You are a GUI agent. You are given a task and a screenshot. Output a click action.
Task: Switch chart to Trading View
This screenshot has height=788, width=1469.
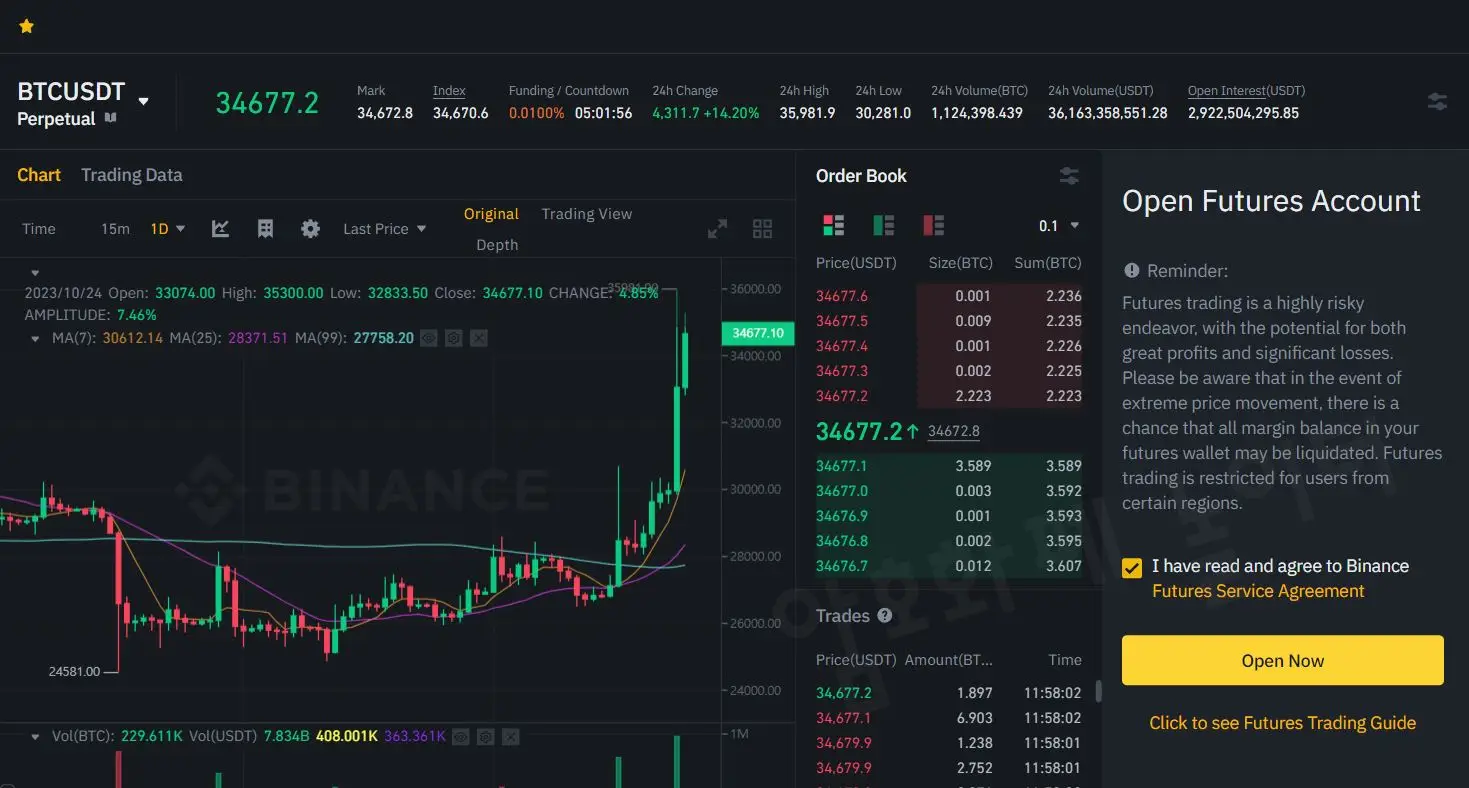(x=587, y=214)
